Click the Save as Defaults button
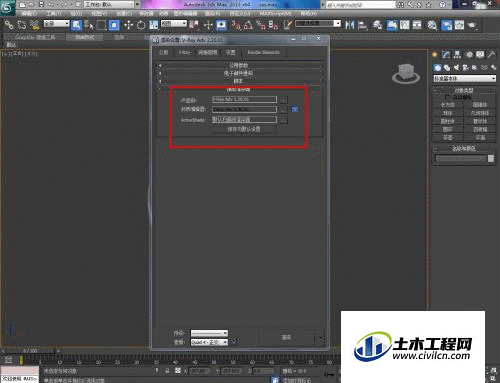 point(244,129)
